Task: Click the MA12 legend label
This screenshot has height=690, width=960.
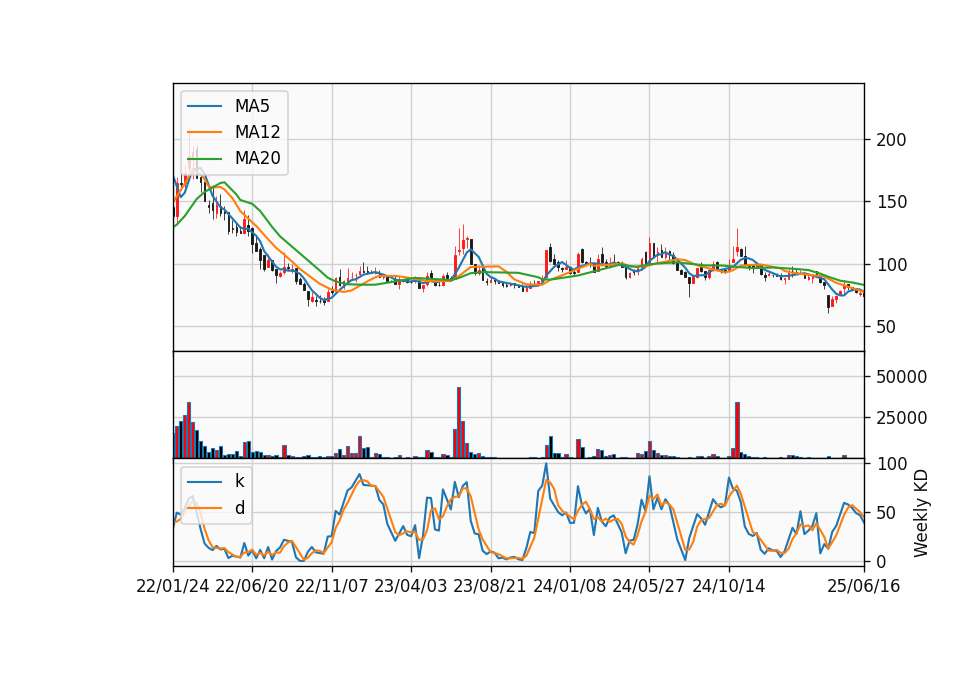Action: 257,132
